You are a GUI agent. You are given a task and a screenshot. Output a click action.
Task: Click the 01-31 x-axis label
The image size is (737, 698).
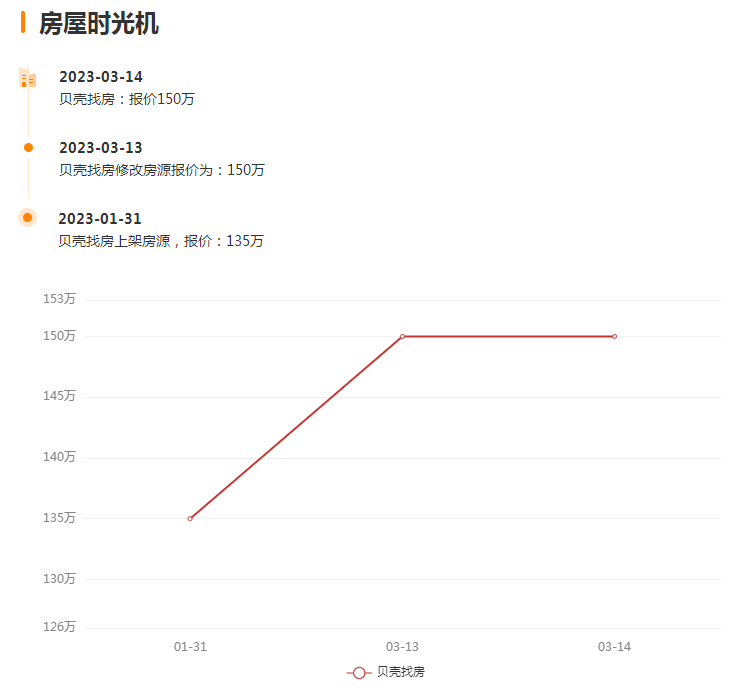click(x=190, y=647)
